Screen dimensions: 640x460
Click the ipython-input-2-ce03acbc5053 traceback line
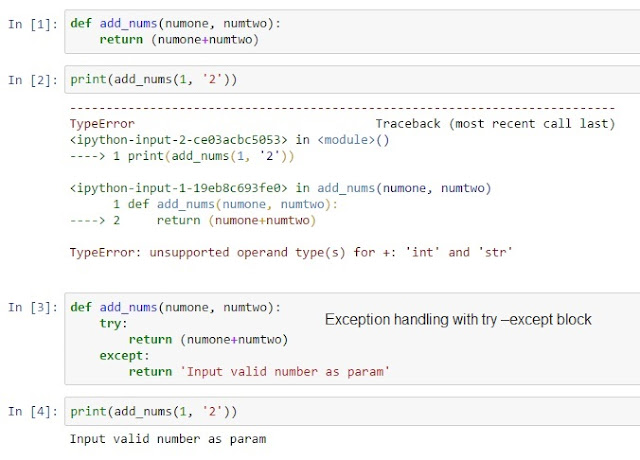[229, 140]
